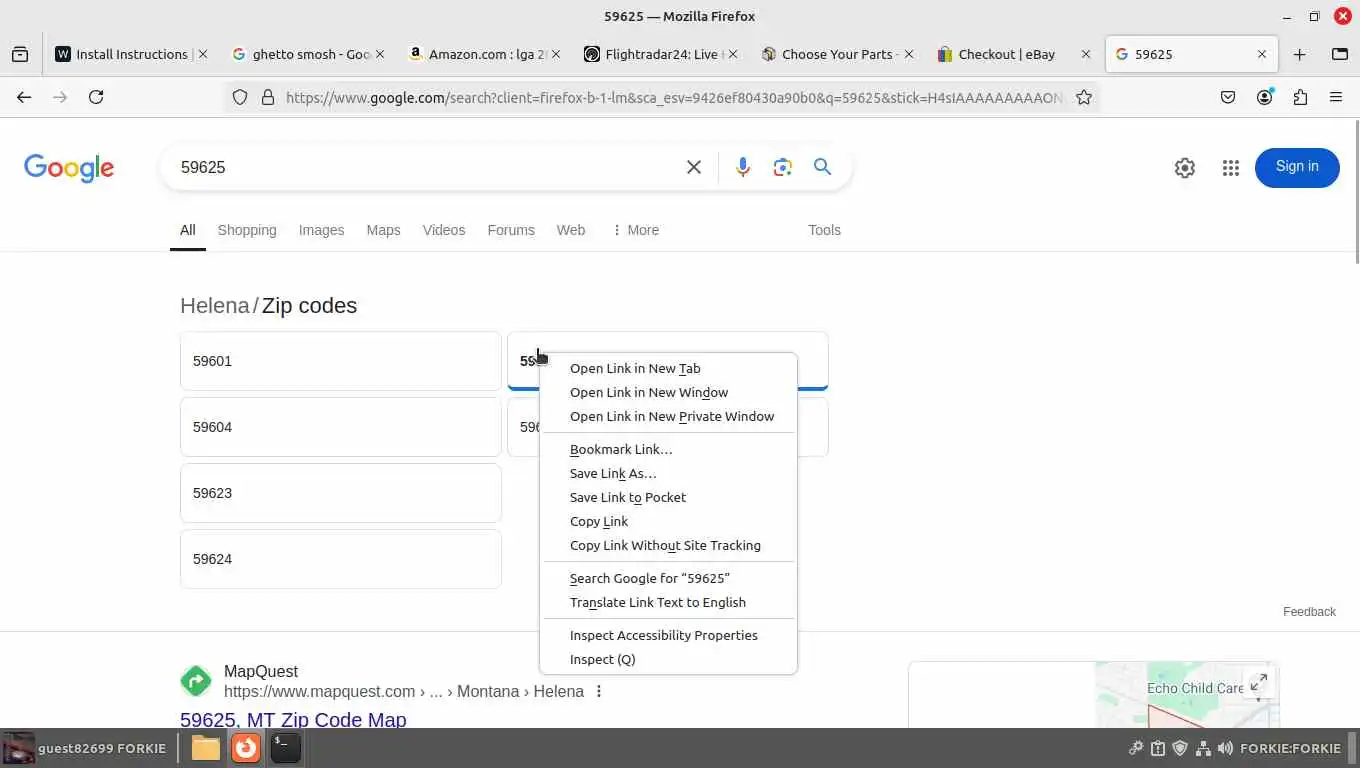Screen dimensions: 1360x768
Task: Choose Save Link As…
Action: pyautogui.click(x=668, y=473)
